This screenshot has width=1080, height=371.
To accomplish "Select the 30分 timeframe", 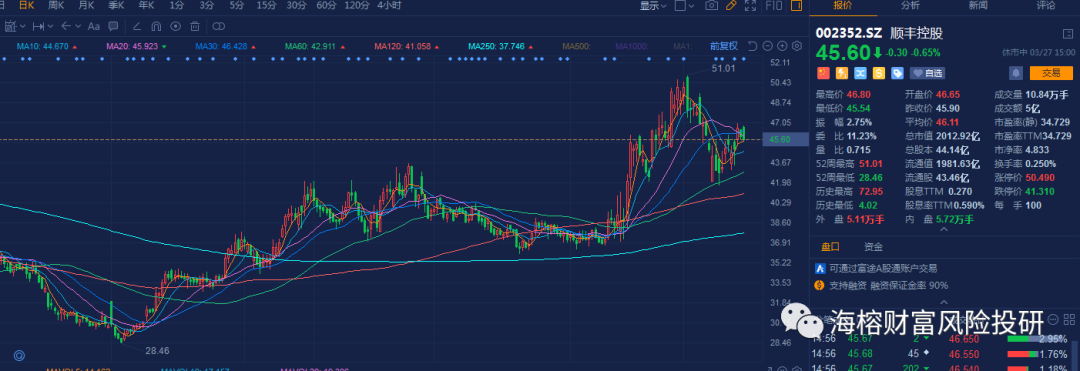I will [296, 6].
